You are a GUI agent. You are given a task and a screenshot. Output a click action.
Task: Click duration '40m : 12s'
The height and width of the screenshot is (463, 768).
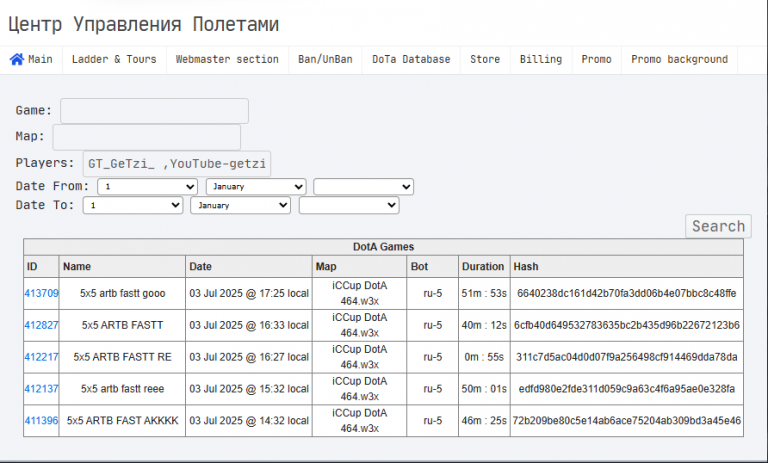tap(484, 325)
